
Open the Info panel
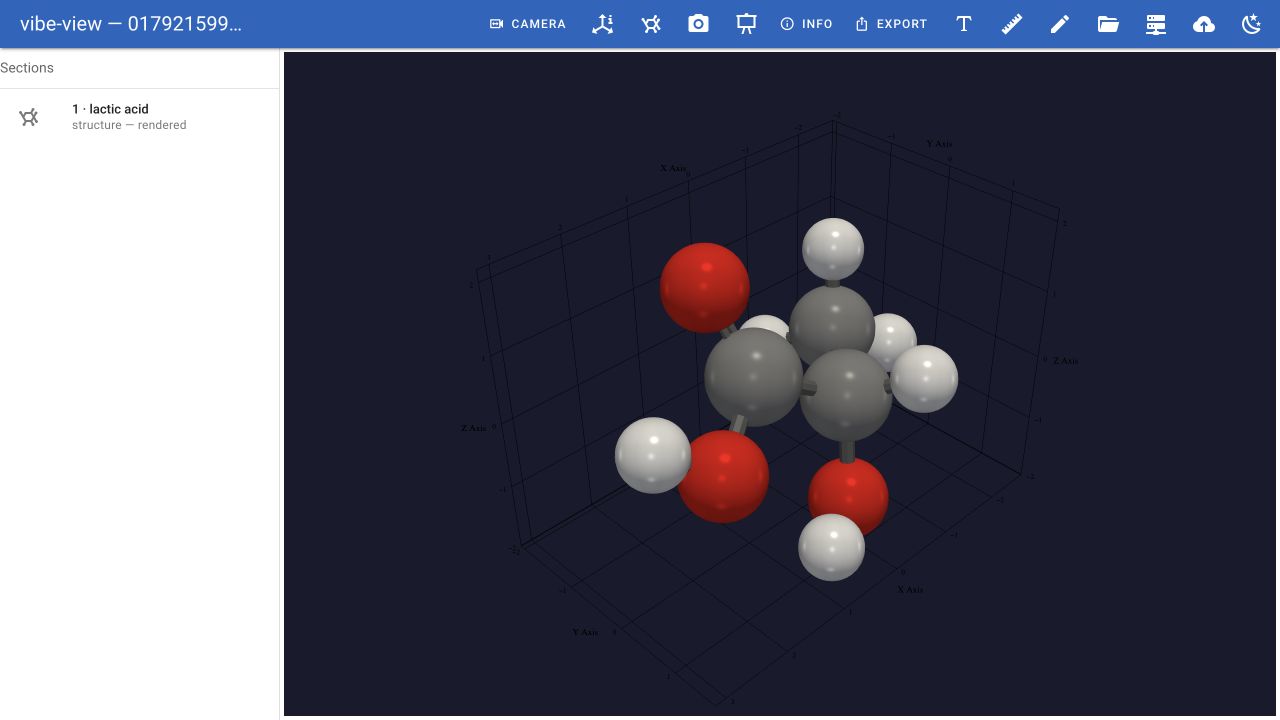pos(806,24)
